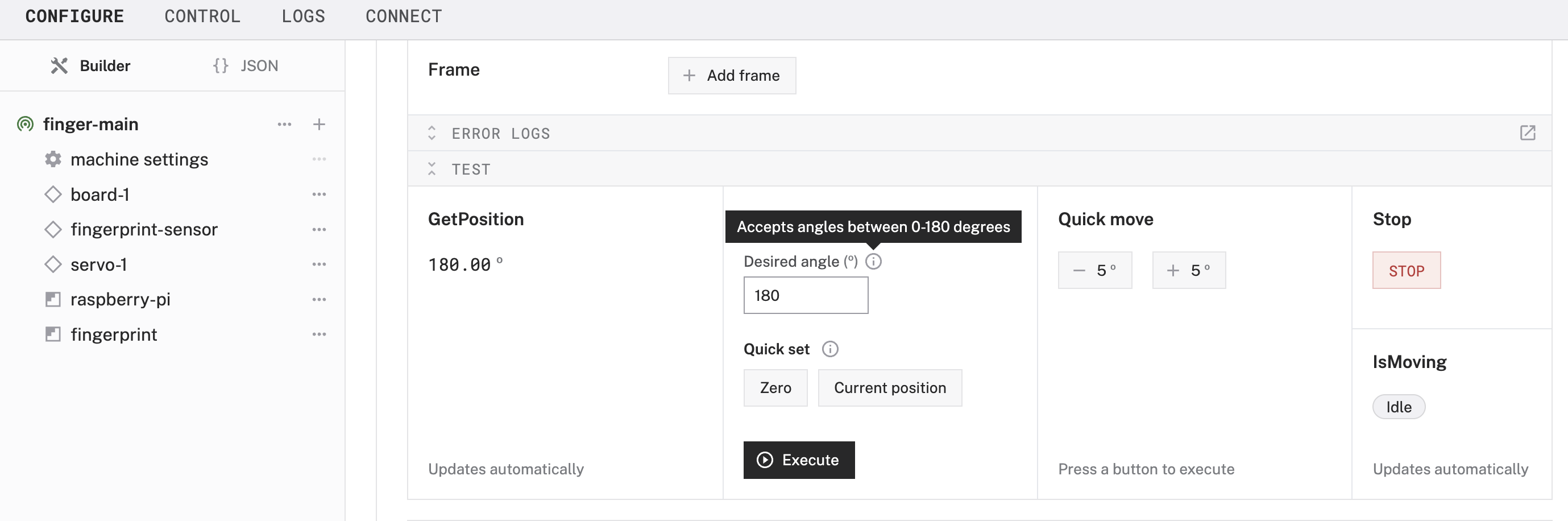Open the finger-main options ellipsis menu
Screen dimensions: 1568x521
(284, 124)
